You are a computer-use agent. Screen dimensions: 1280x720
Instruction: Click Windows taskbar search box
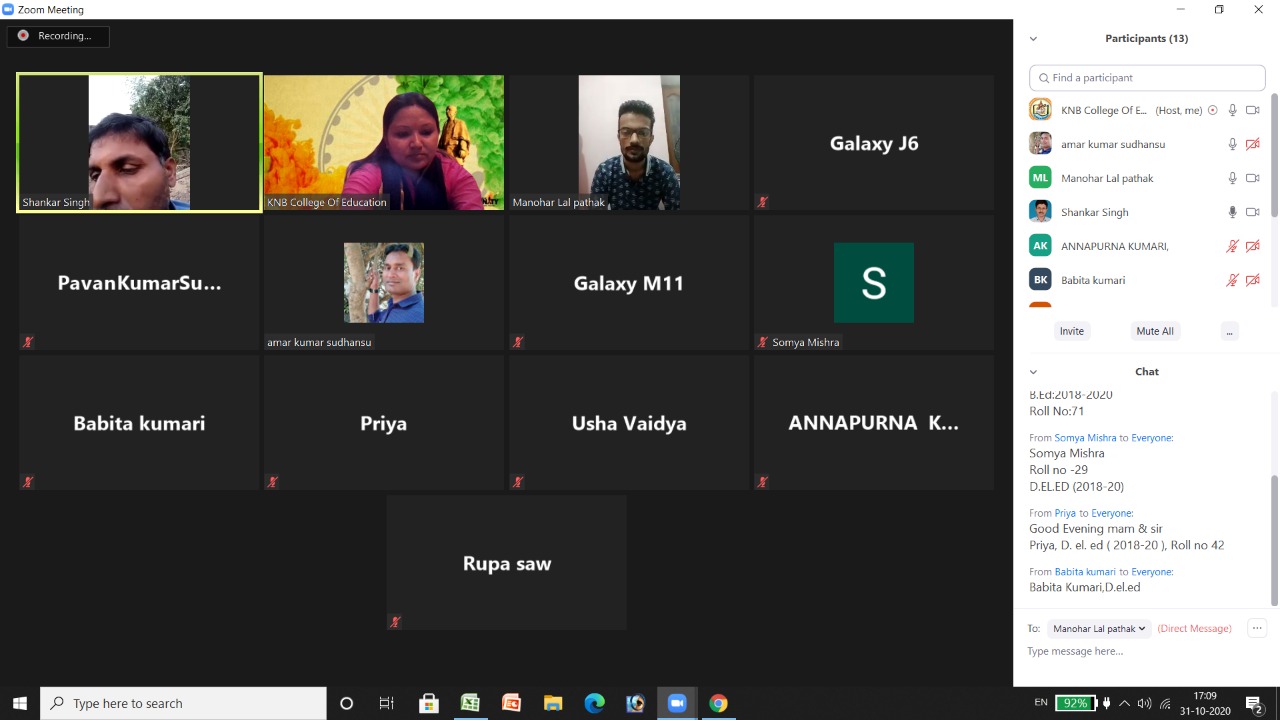(183, 703)
